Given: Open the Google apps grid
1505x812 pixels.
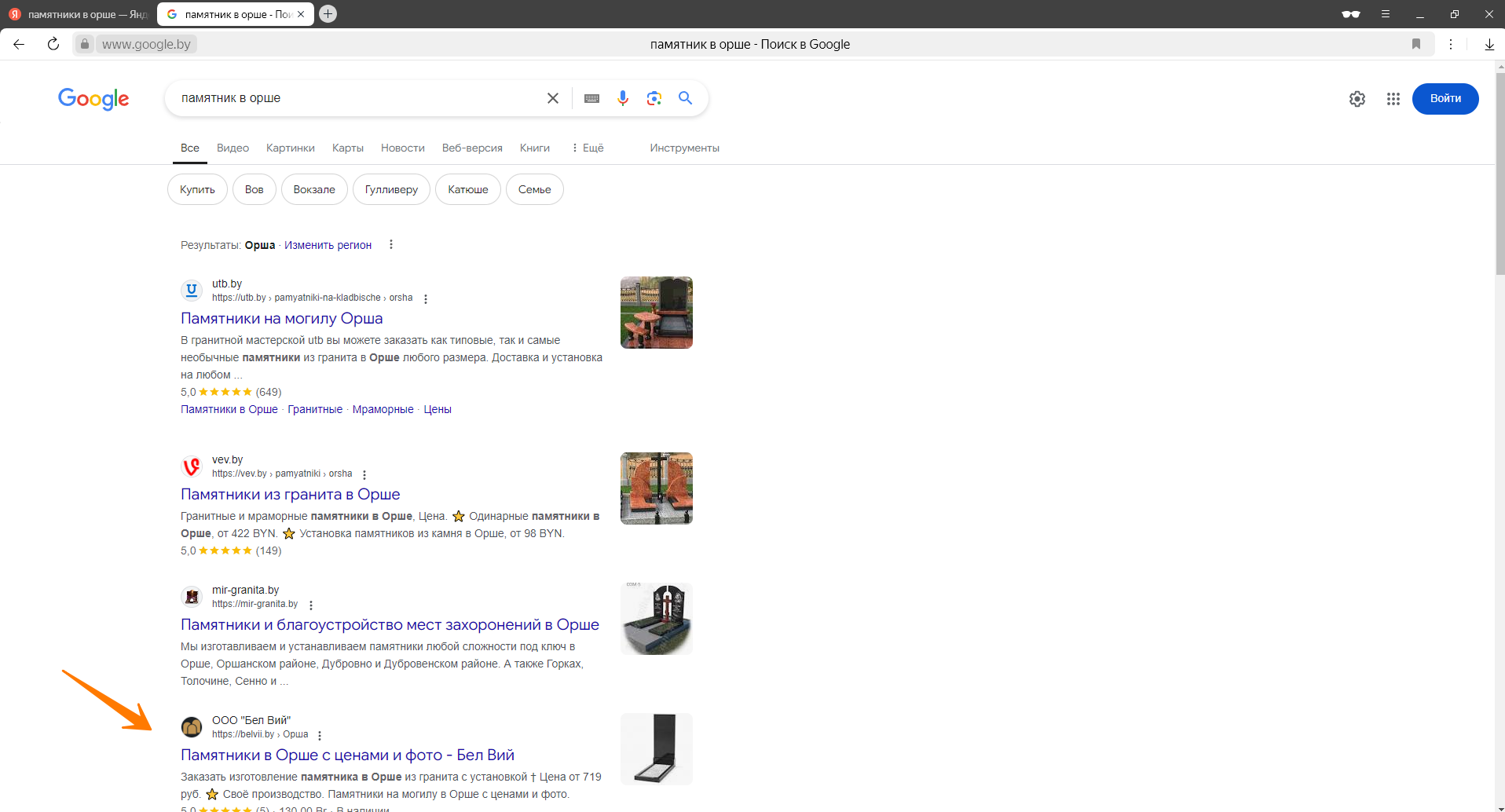Looking at the screenshot, I should coord(1393,99).
